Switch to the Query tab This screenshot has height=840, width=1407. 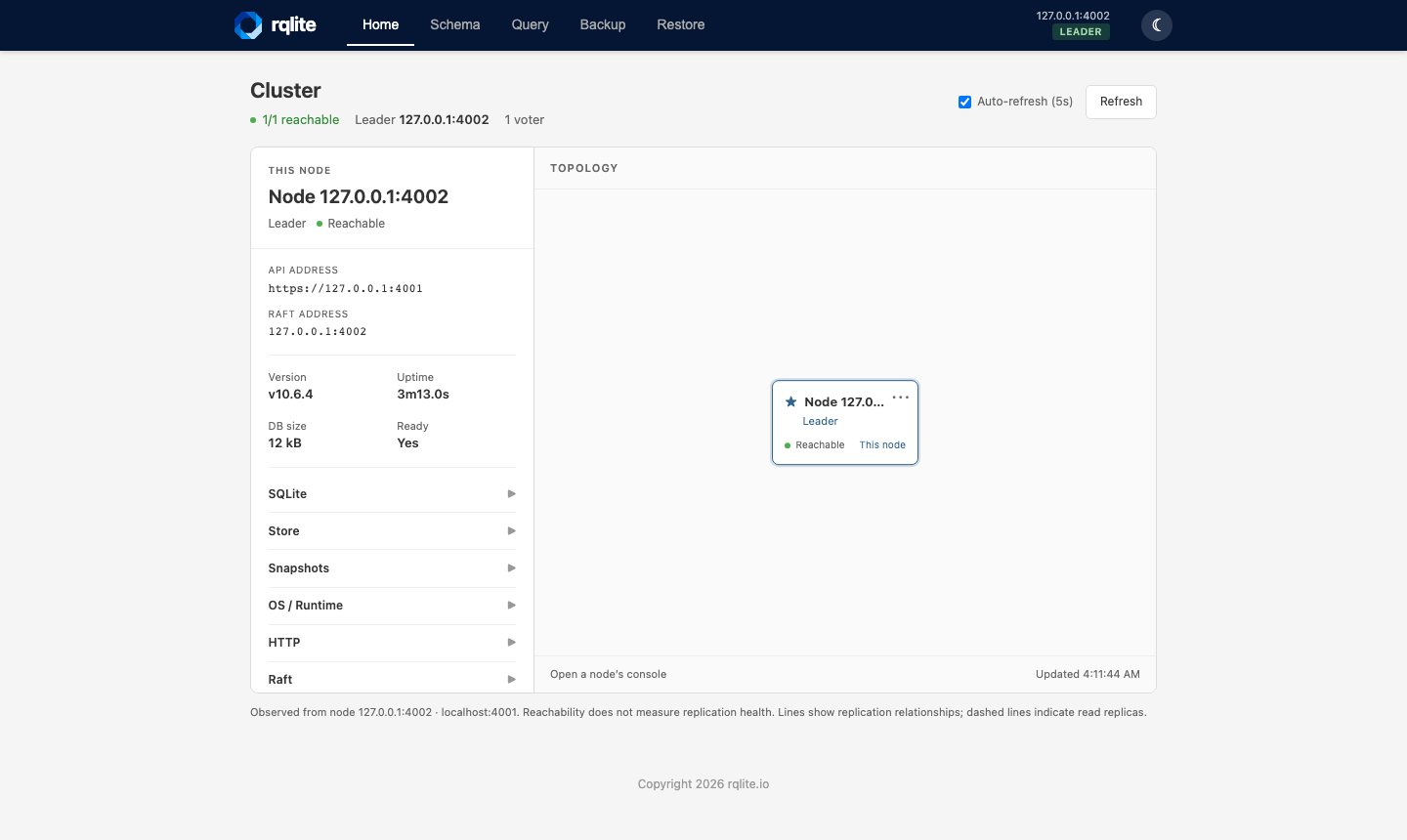(531, 25)
